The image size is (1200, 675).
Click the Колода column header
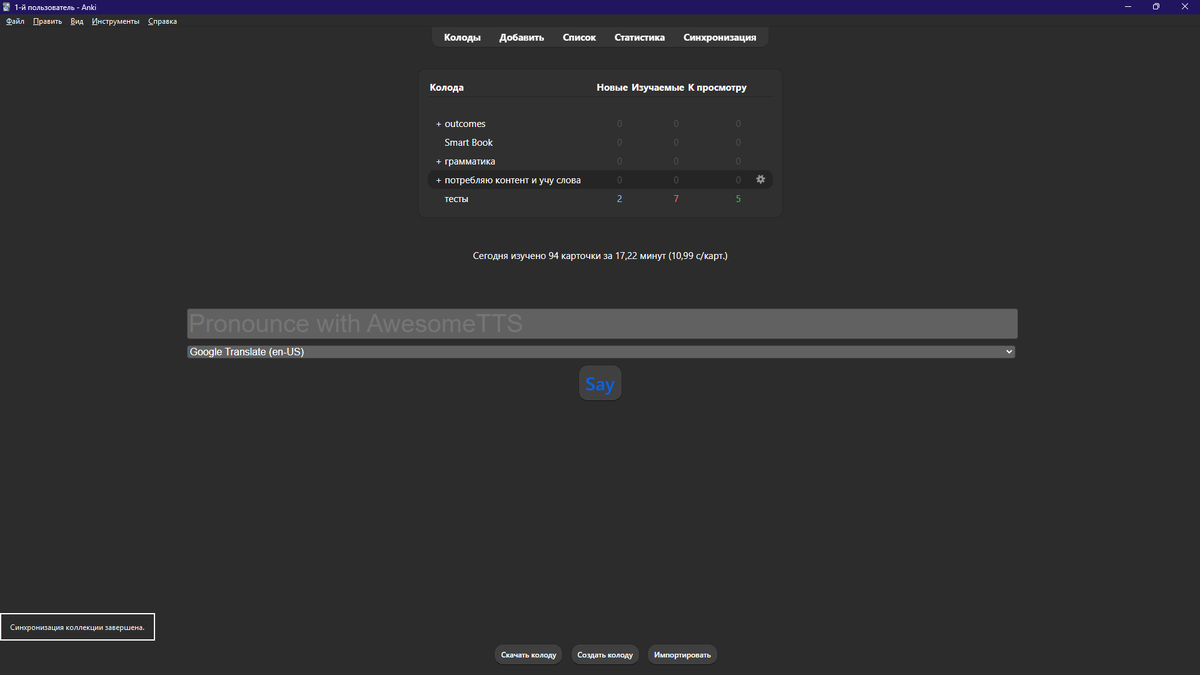tap(447, 88)
